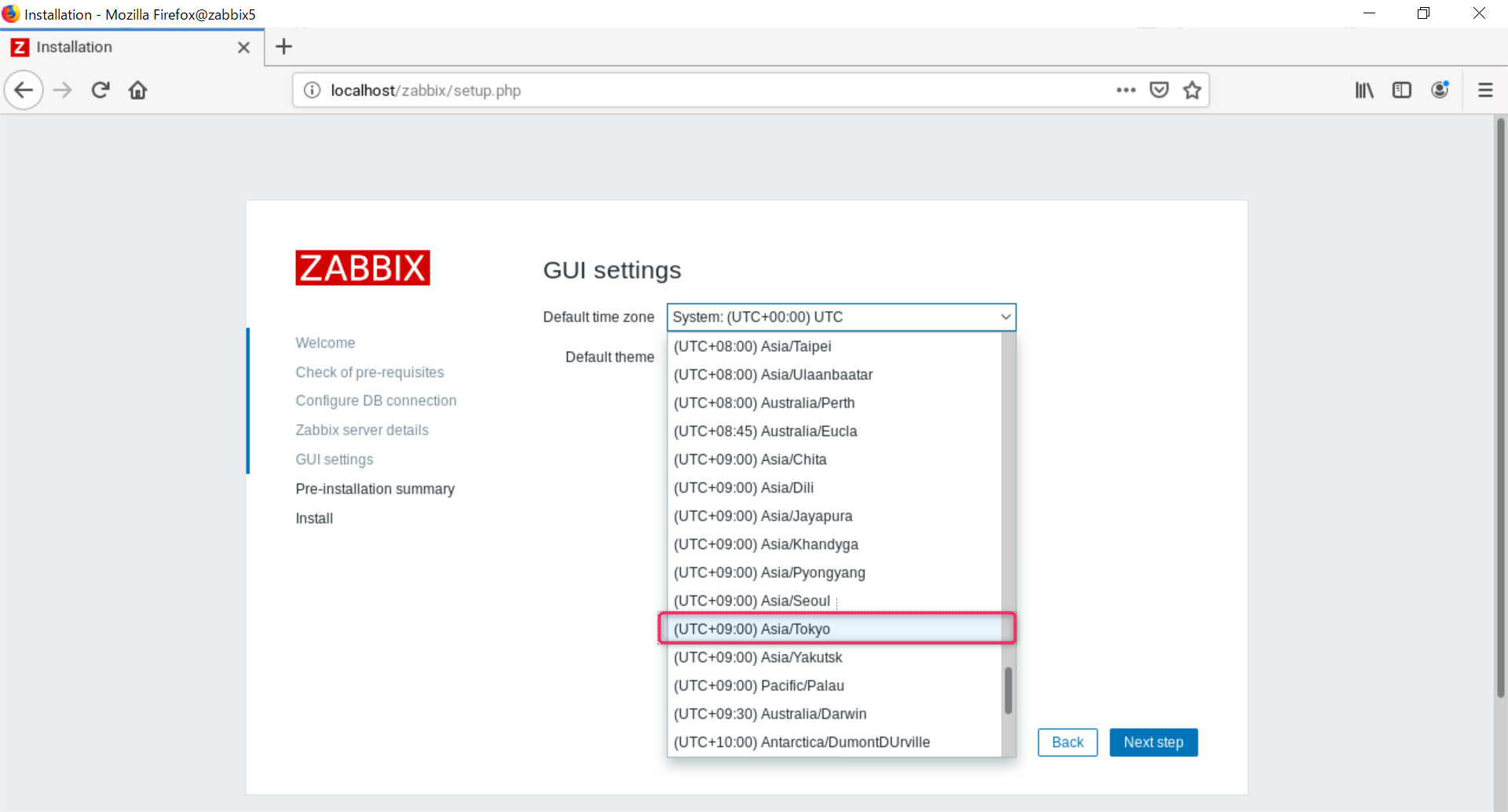Screen dimensions: 1508x812
Task: Choose (UTC+09:00) Asia/Chita option
Action: tap(835, 459)
